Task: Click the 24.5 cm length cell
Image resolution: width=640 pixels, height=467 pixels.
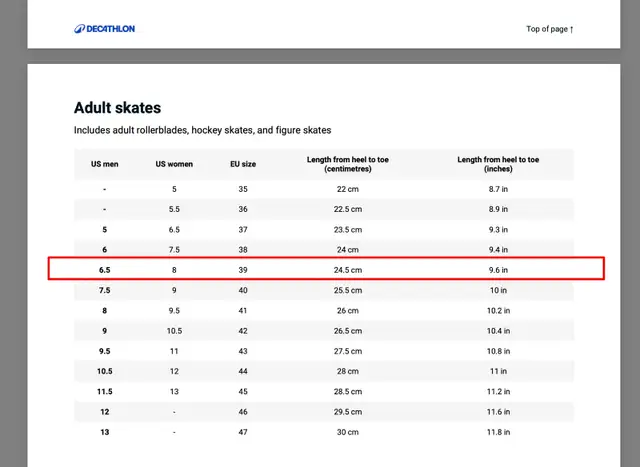Action: (x=348, y=270)
